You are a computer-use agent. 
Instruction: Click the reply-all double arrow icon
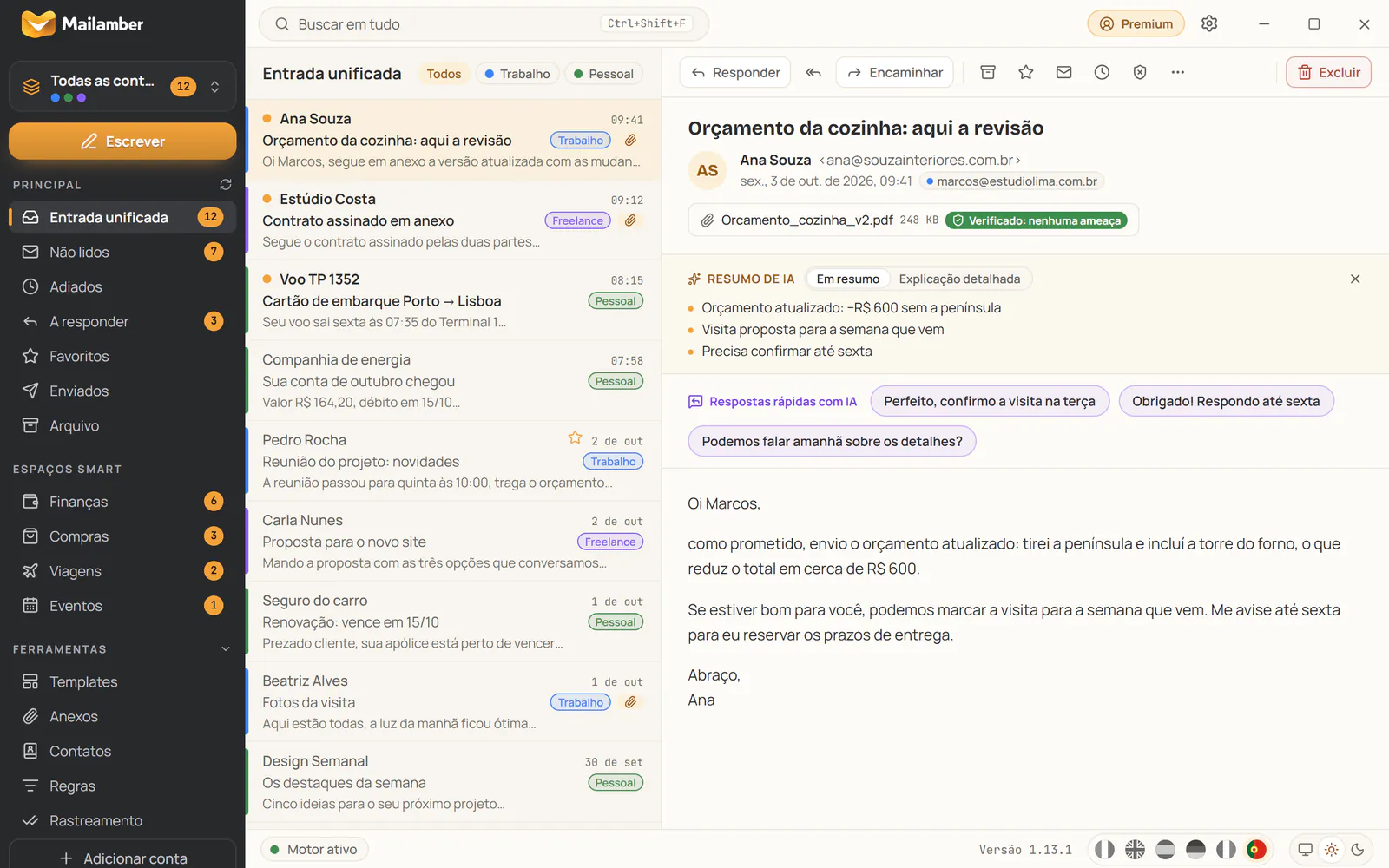[x=813, y=72]
